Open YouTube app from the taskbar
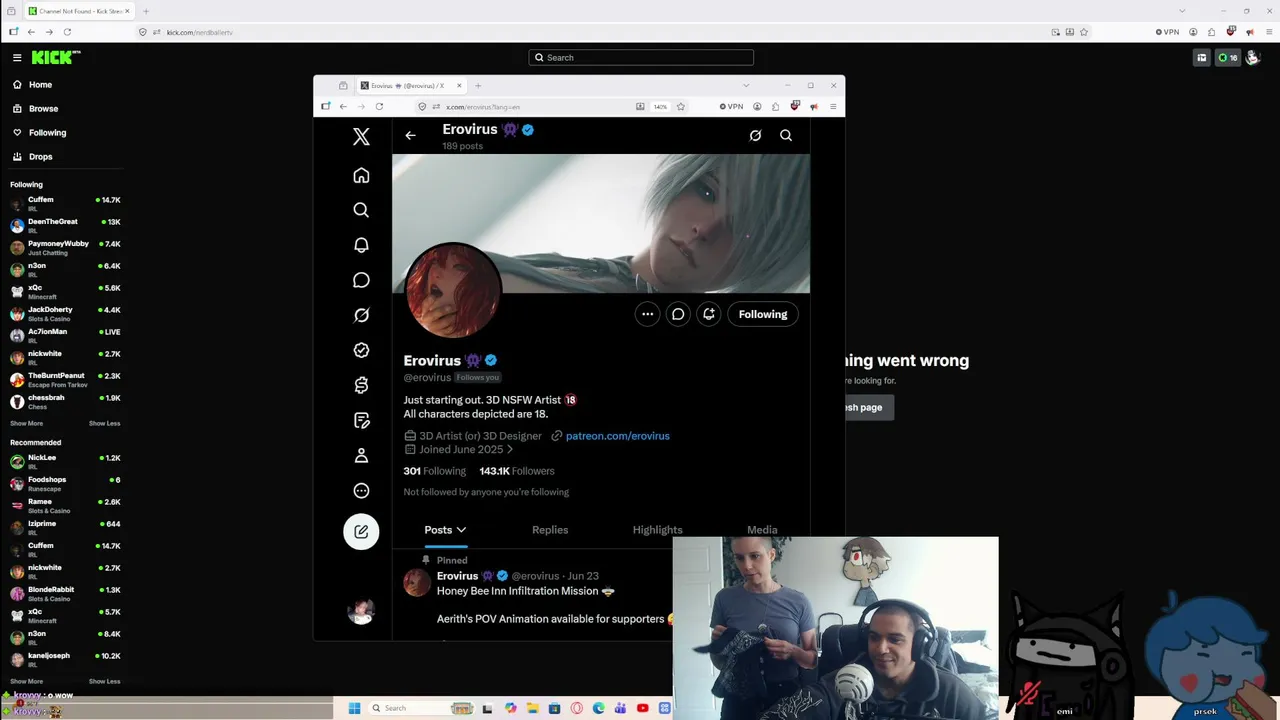This screenshot has height=720, width=1280. coord(642,708)
